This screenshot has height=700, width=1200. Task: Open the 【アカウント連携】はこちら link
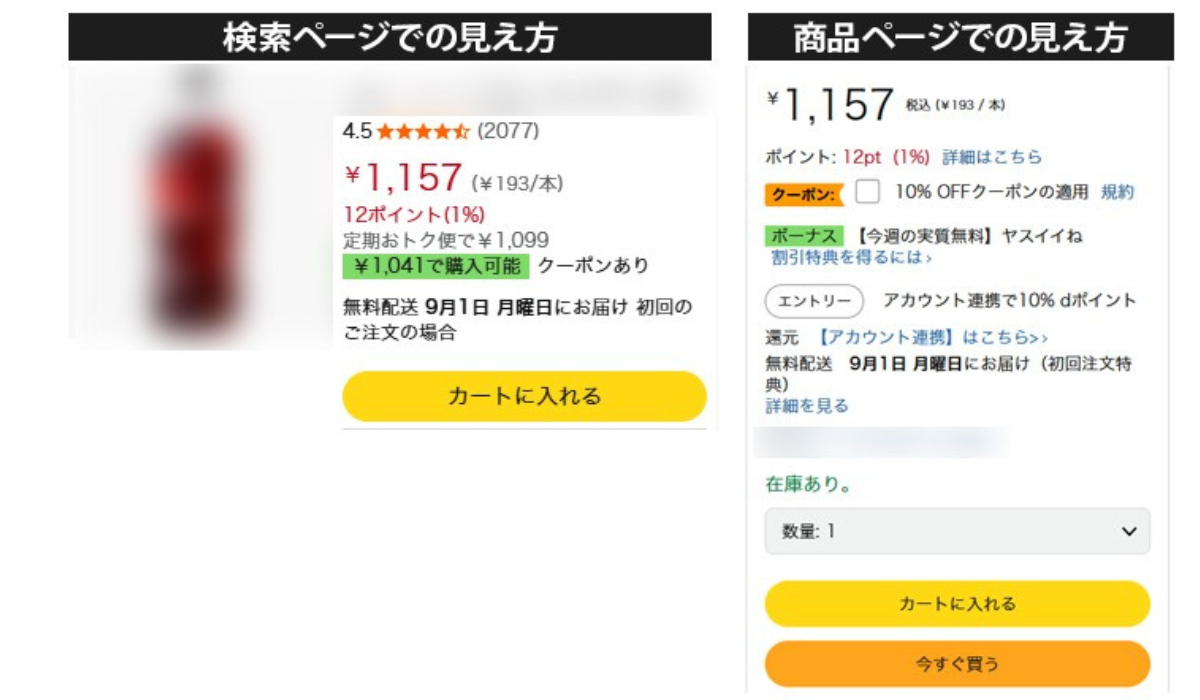click(932, 338)
